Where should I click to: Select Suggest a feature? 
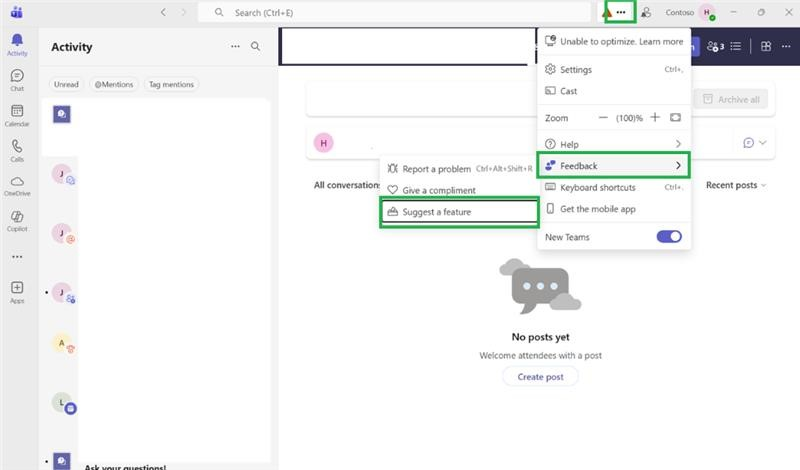pos(459,212)
